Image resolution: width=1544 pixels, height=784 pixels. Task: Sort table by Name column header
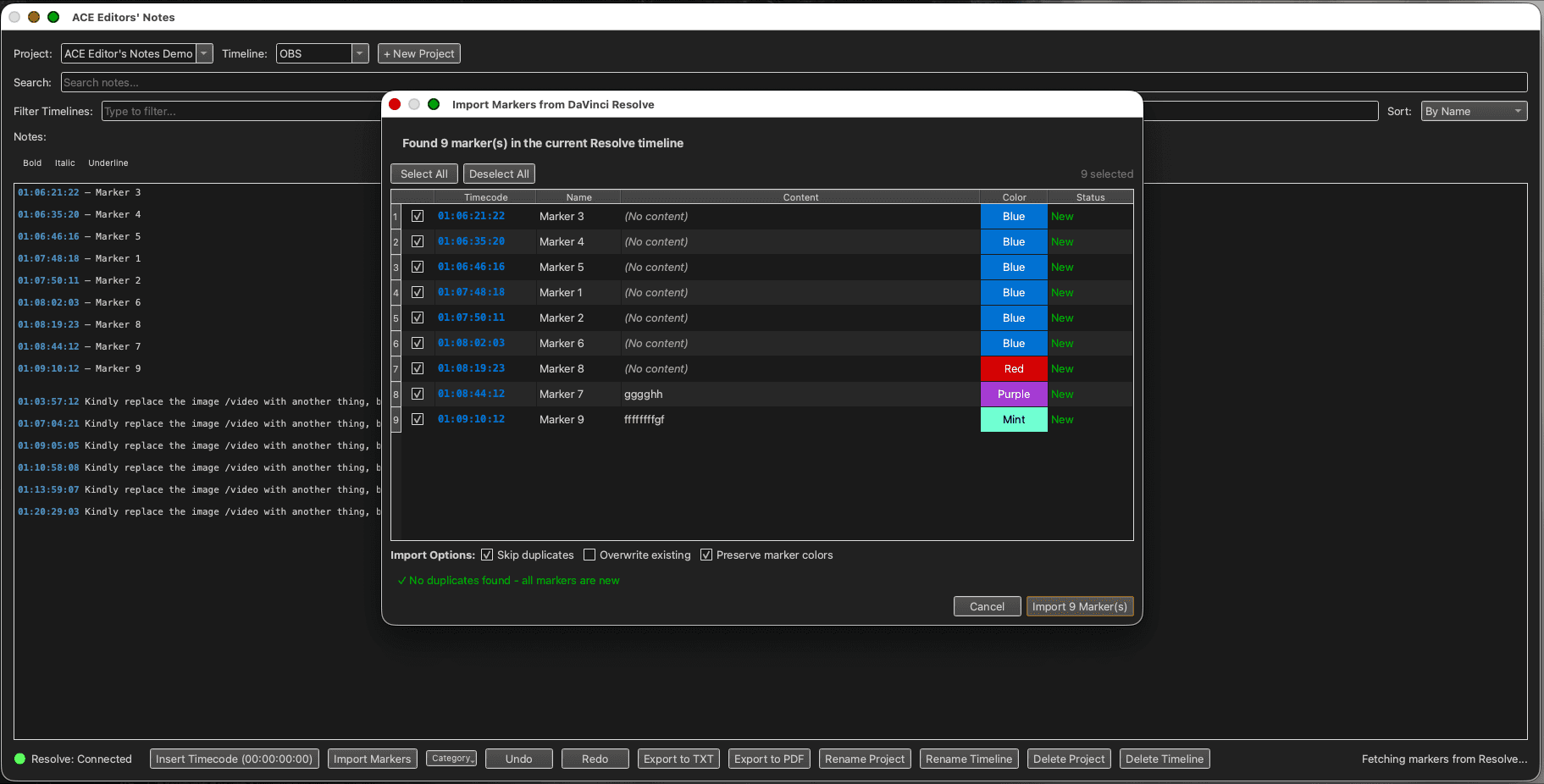[x=578, y=197]
